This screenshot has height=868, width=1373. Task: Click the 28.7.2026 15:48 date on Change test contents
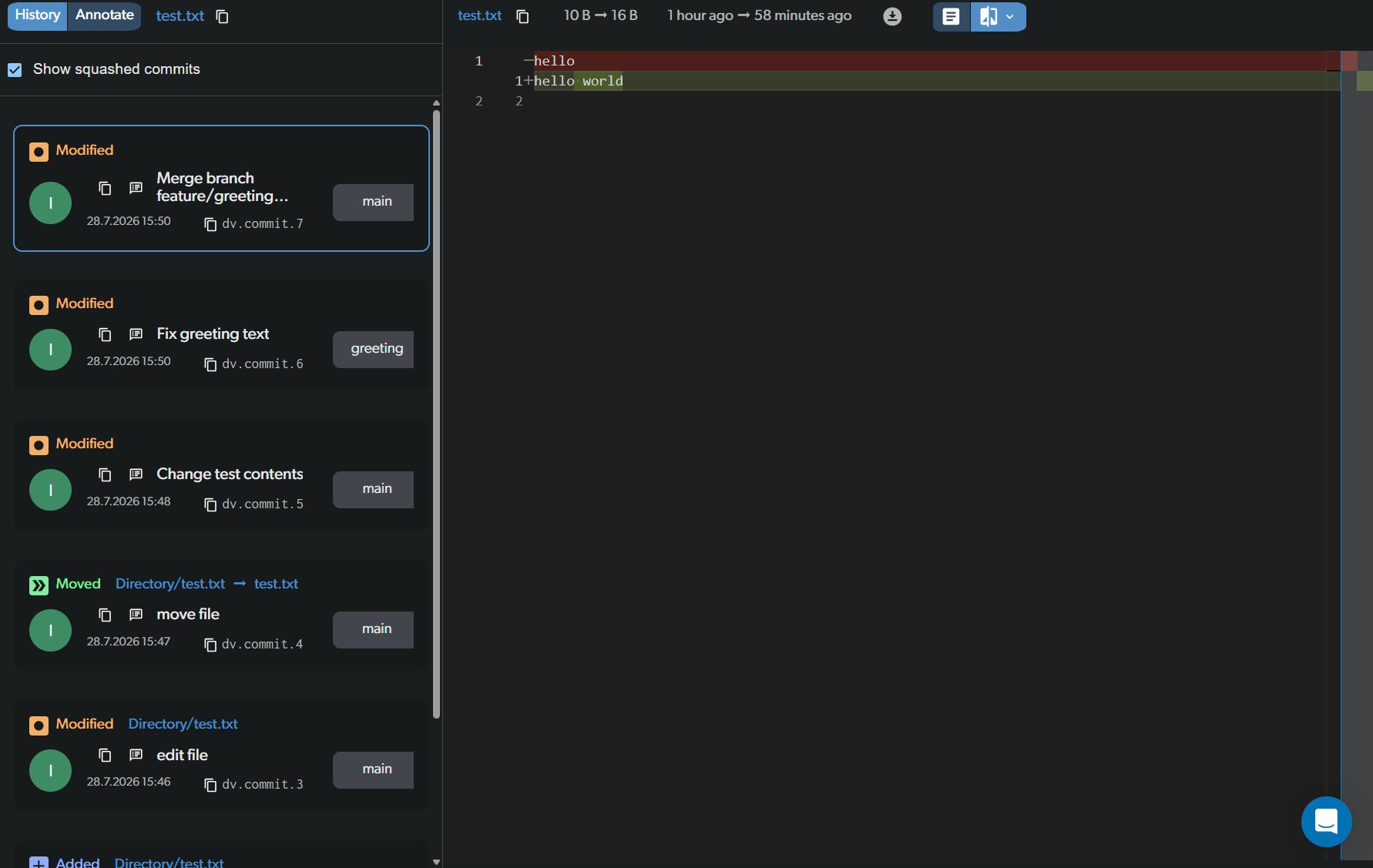[x=129, y=501]
